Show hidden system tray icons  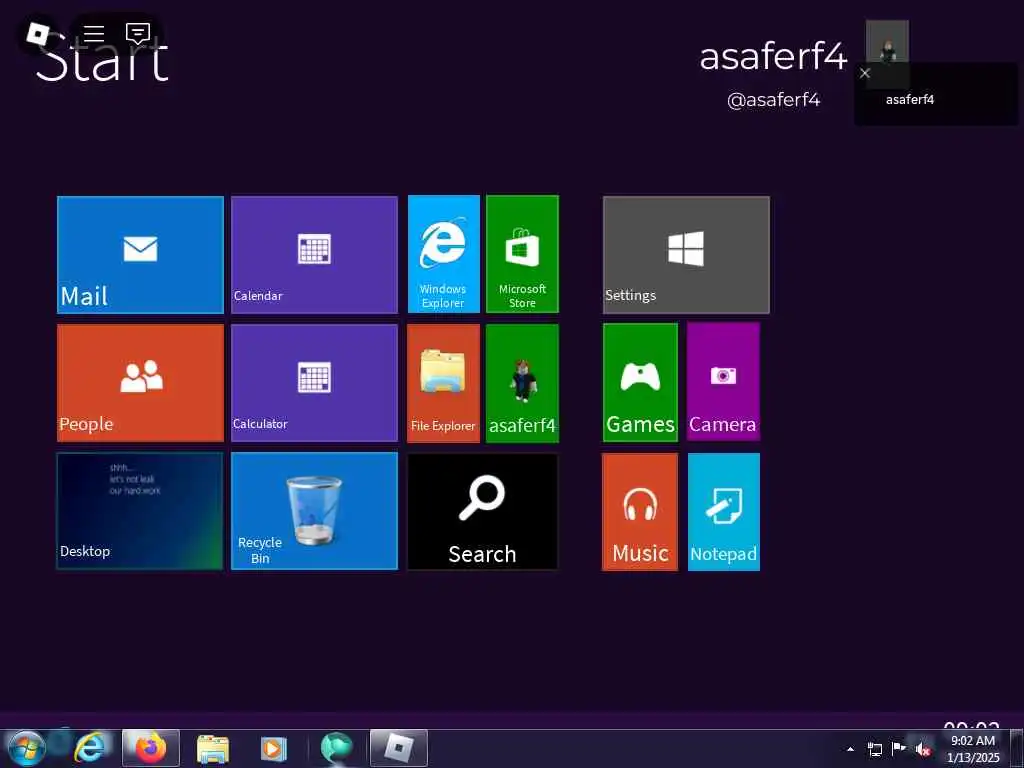click(850, 749)
